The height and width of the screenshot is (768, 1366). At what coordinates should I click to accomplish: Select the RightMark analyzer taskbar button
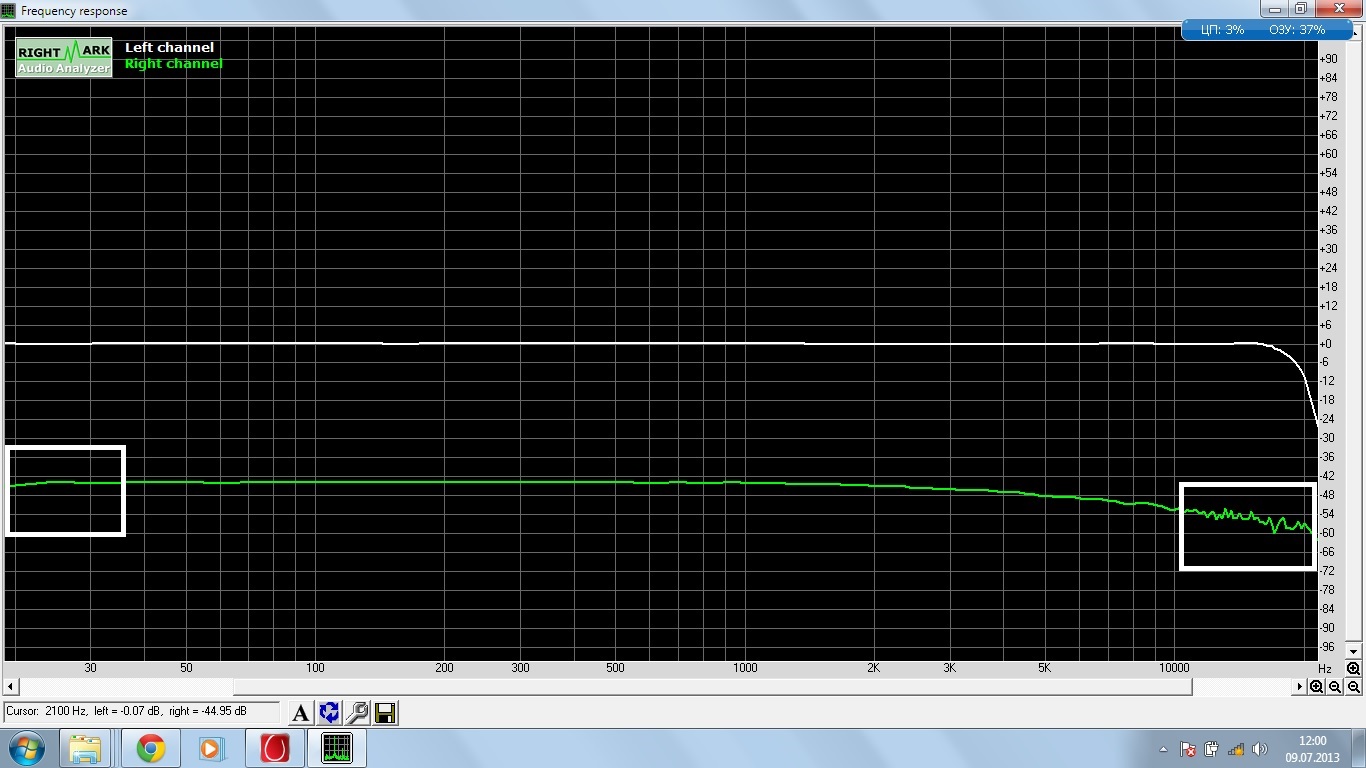pyautogui.click(x=337, y=748)
